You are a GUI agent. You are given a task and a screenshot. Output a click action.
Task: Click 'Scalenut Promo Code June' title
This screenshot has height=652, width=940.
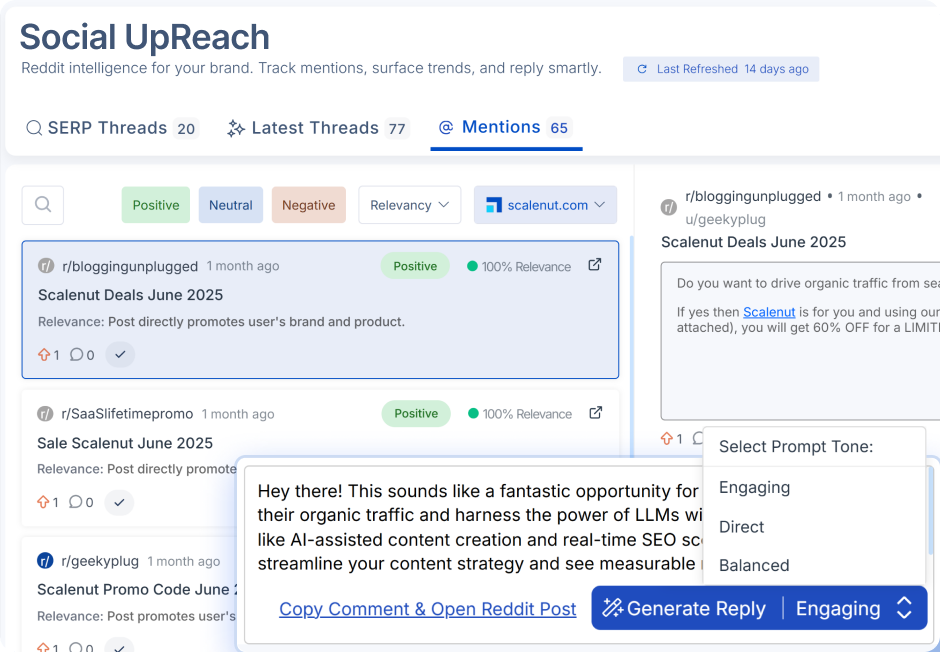tap(137, 589)
